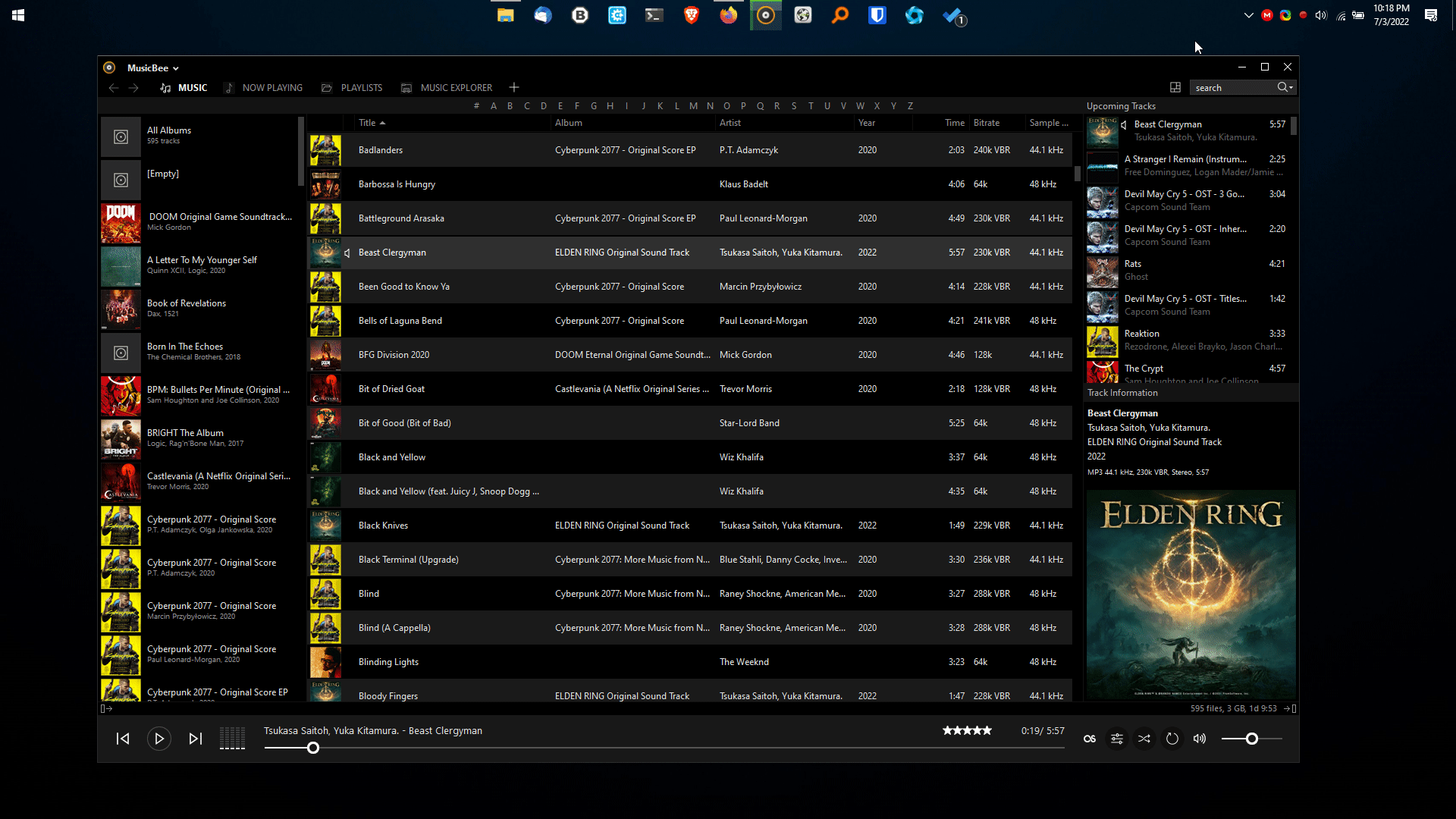Screen dimensions: 1456x819
Task: Expand the search options dropdown arrow
Action: coord(1291,88)
